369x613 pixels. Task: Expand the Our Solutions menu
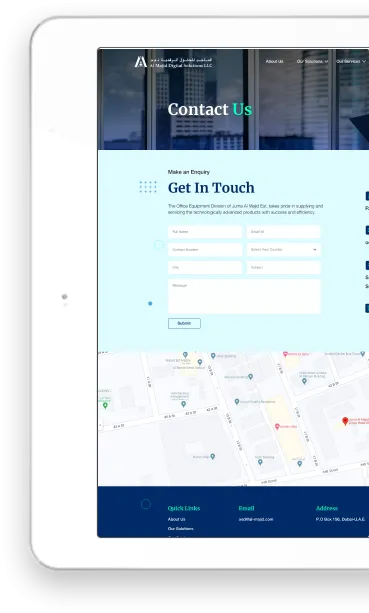click(312, 61)
